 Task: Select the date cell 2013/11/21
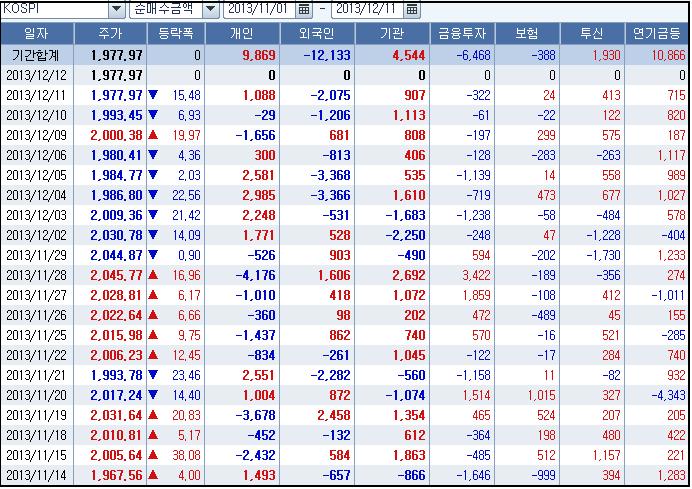37,375
